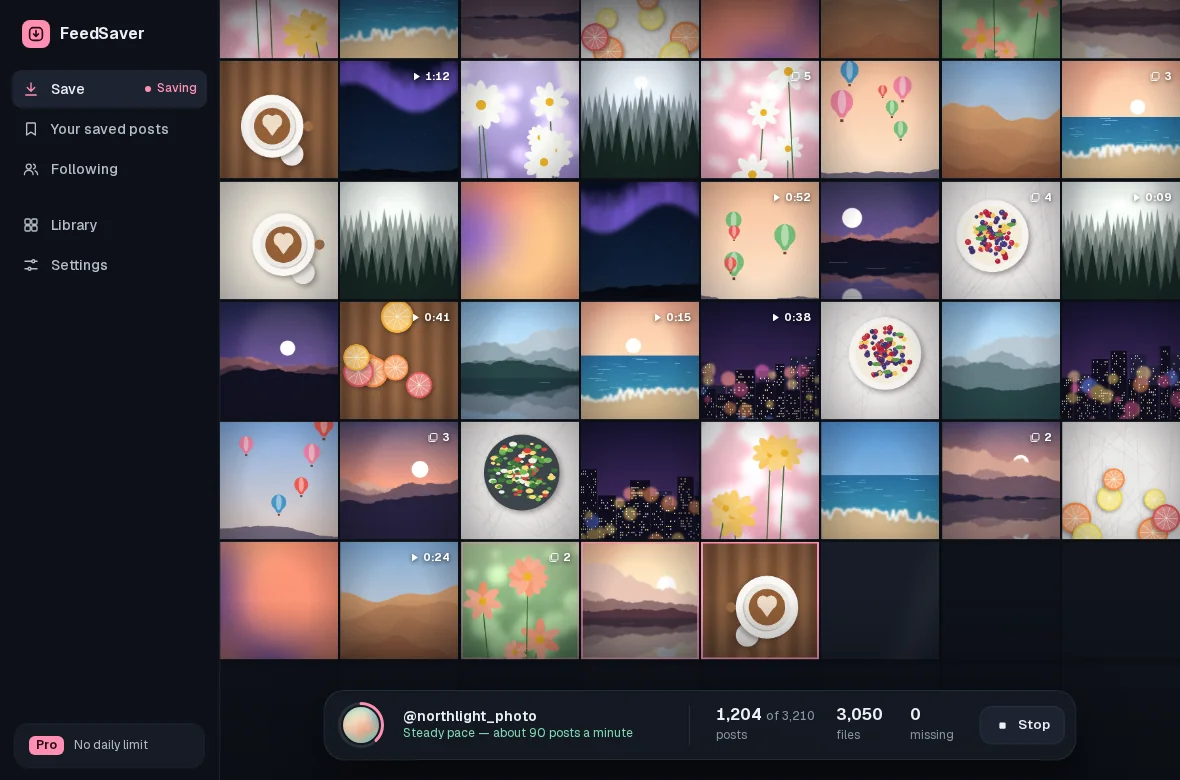Image resolution: width=1180 pixels, height=780 pixels.
Task: Open the hot air balloons on blue sky post
Action: [x=278, y=480]
